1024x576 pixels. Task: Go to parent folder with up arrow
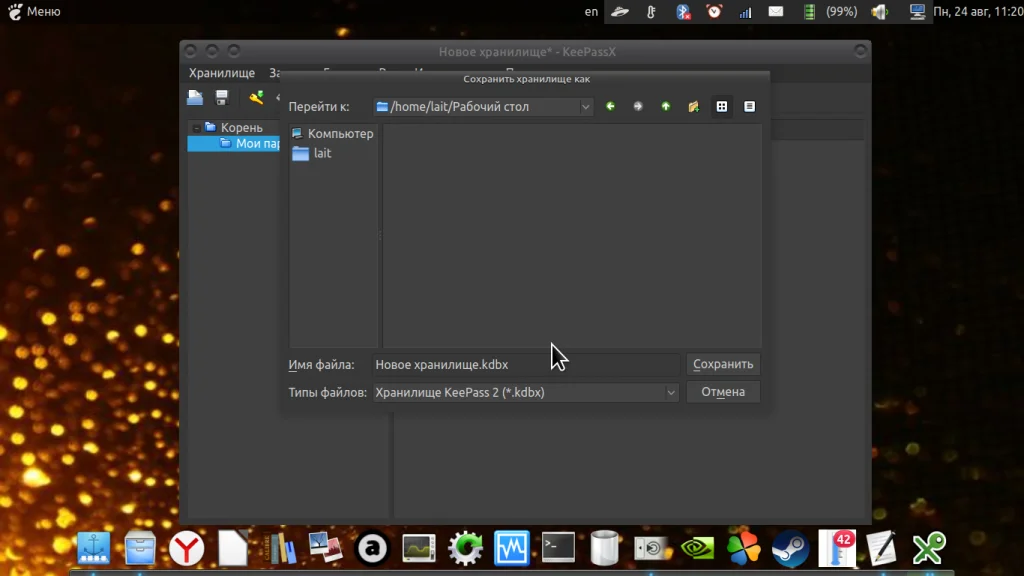[x=665, y=106]
